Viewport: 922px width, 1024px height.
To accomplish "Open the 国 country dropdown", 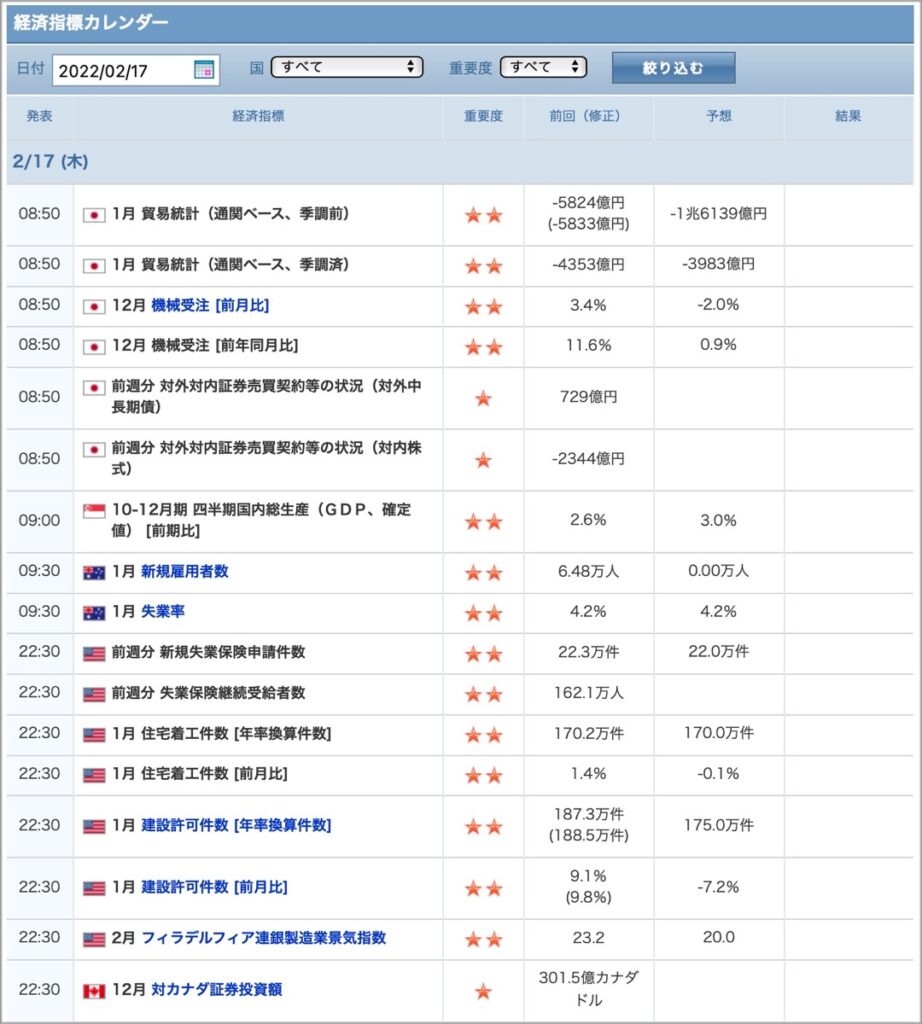I will click(x=347, y=67).
